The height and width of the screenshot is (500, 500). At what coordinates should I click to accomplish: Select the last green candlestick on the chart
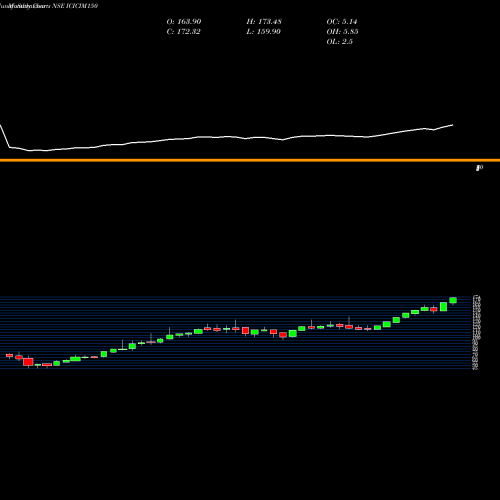tap(453, 300)
